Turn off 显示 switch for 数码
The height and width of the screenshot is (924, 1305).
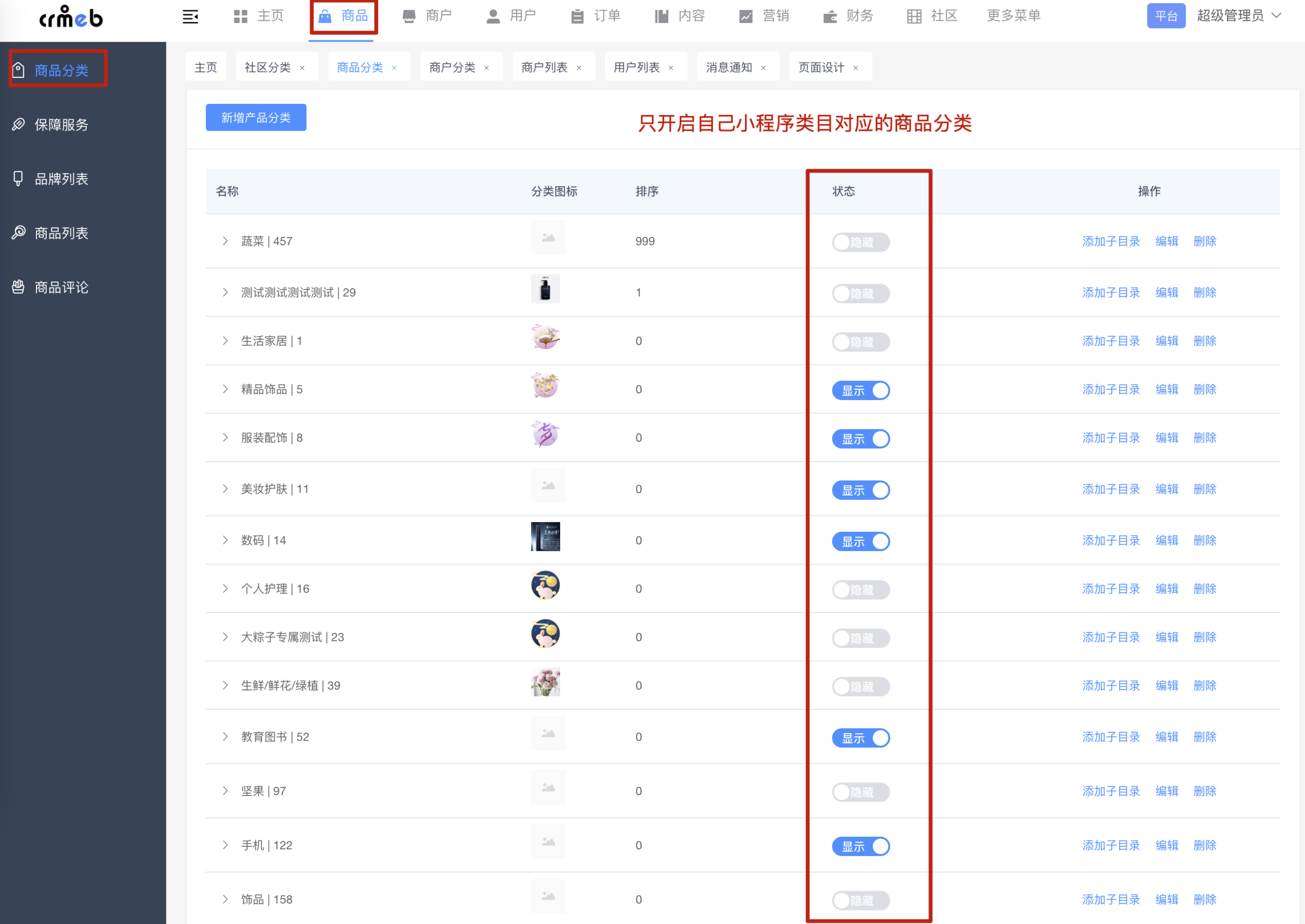point(860,541)
